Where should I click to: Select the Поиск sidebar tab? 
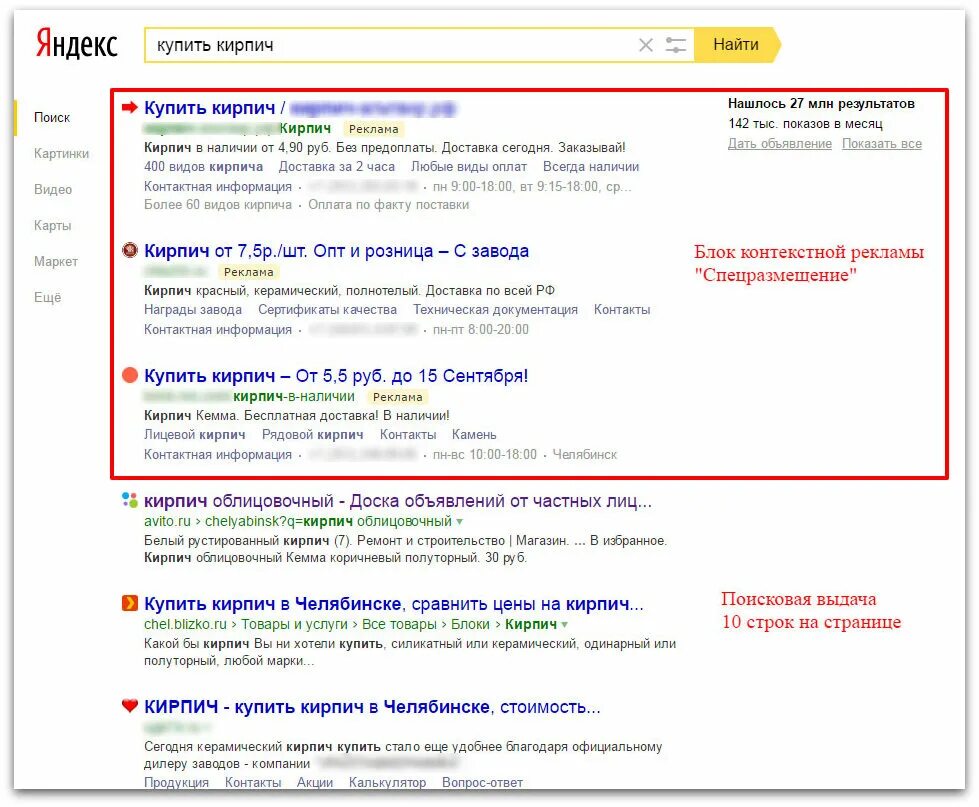click(x=52, y=117)
